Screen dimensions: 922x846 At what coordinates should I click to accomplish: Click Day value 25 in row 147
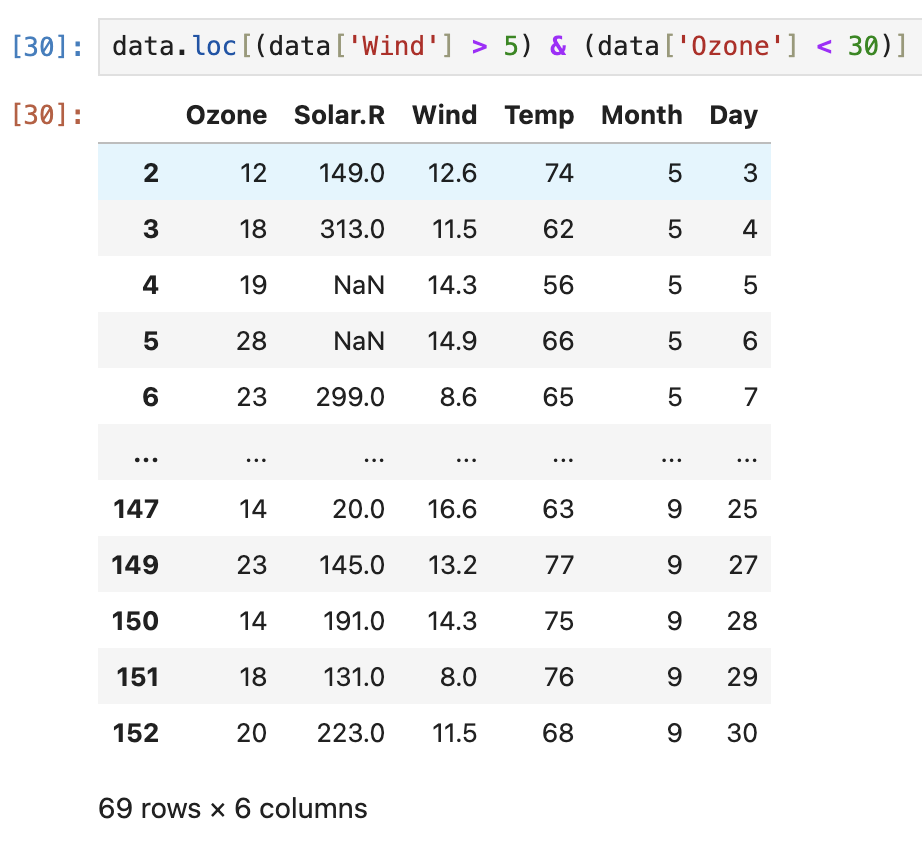click(x=742, y=509)
